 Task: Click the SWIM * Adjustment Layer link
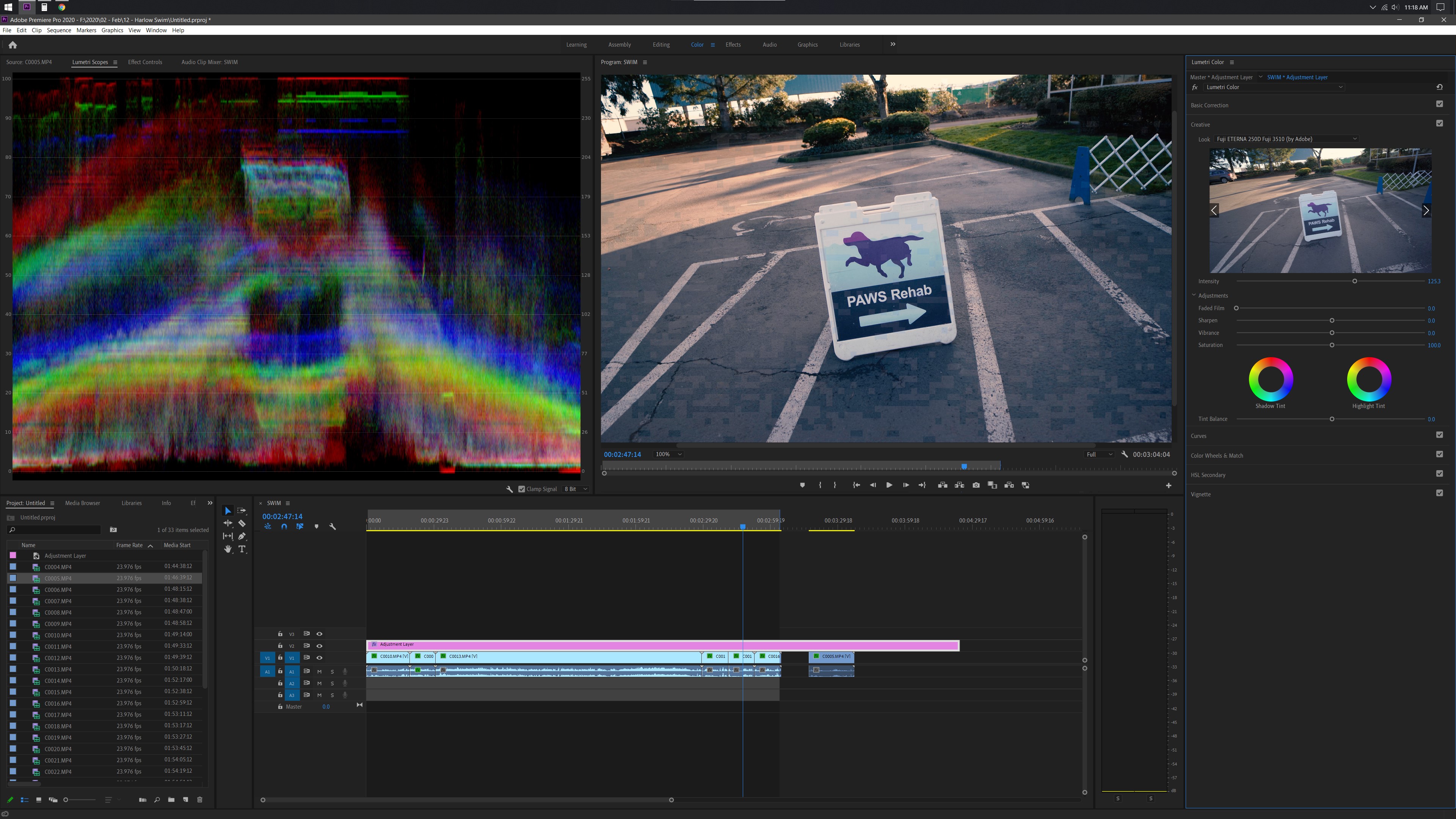click(x=1298, y=77)
